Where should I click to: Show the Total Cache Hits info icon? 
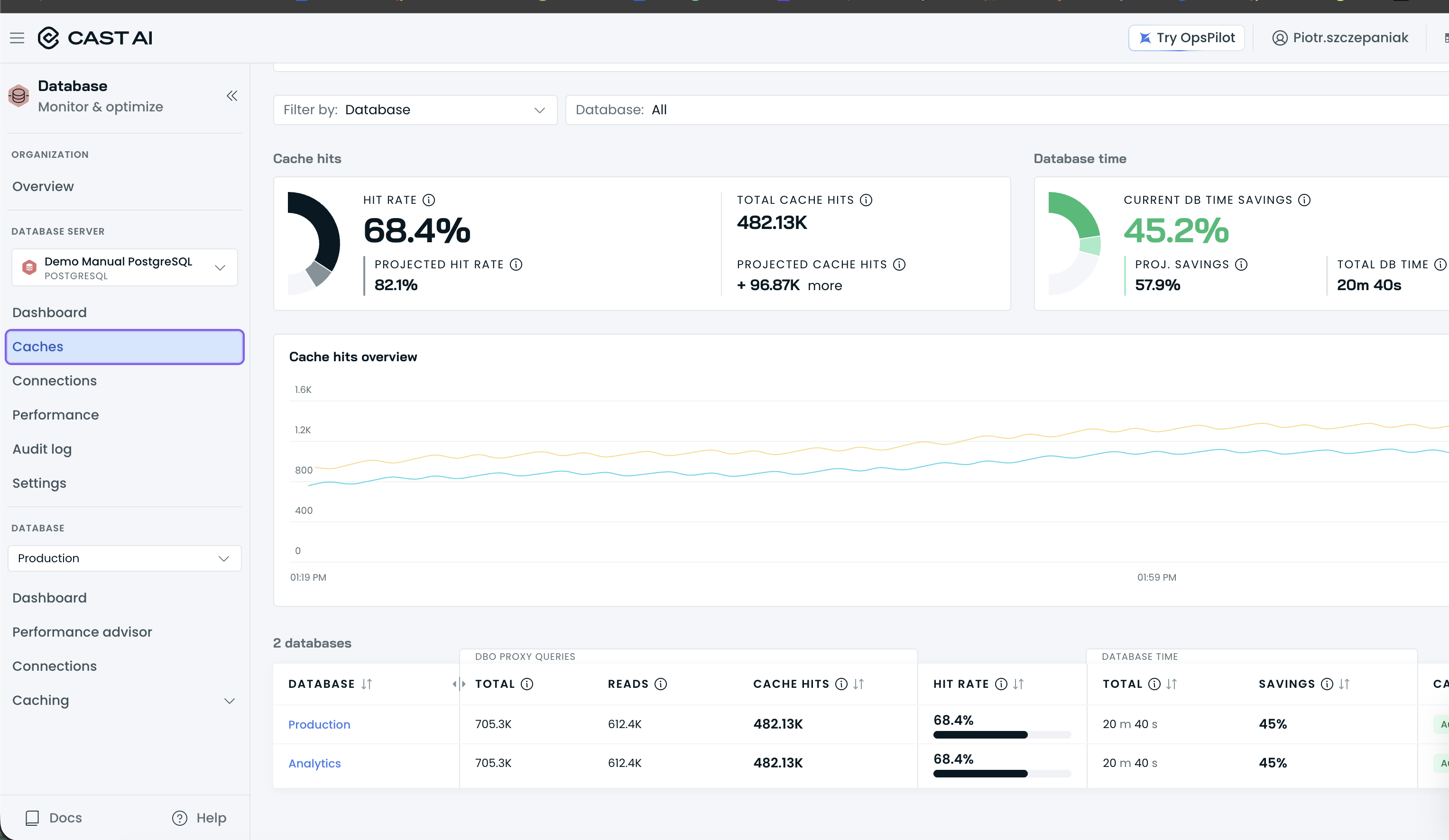click(866, 200)
